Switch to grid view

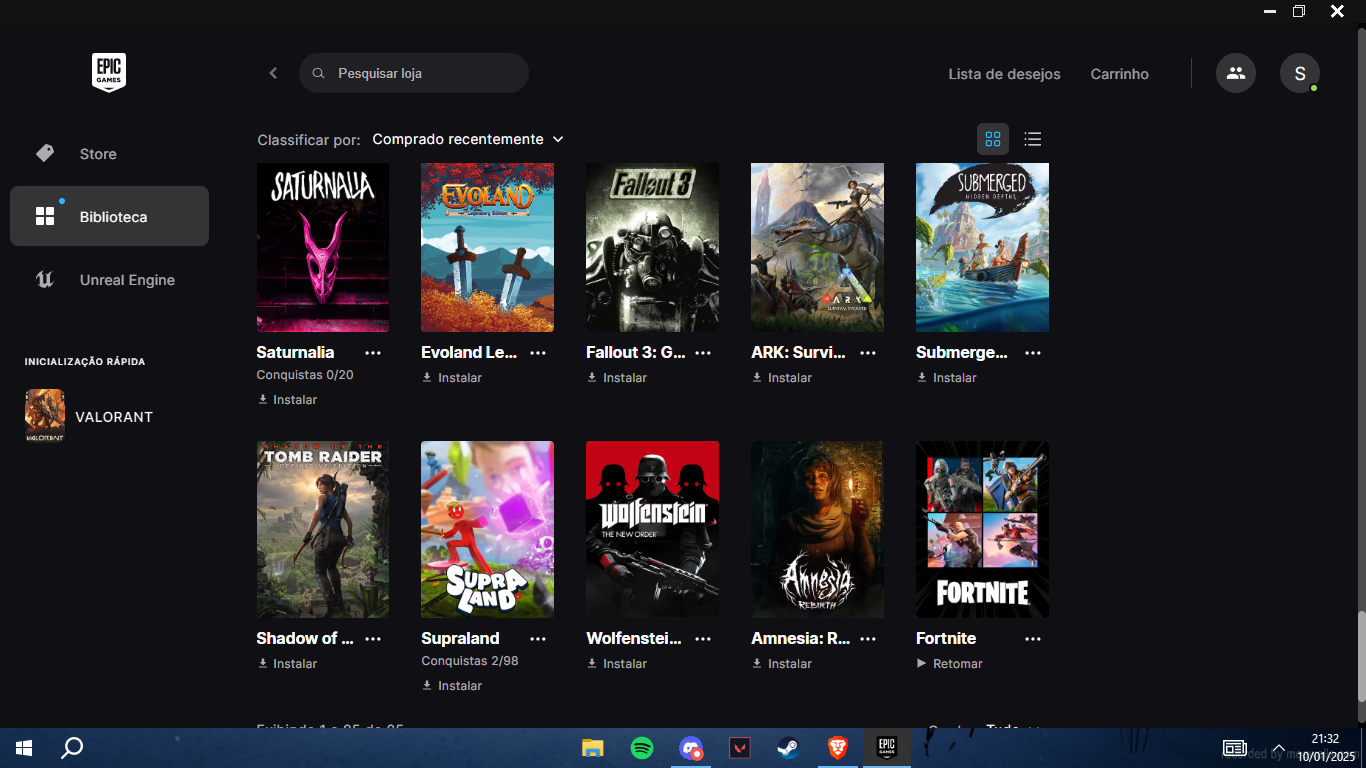993,139
